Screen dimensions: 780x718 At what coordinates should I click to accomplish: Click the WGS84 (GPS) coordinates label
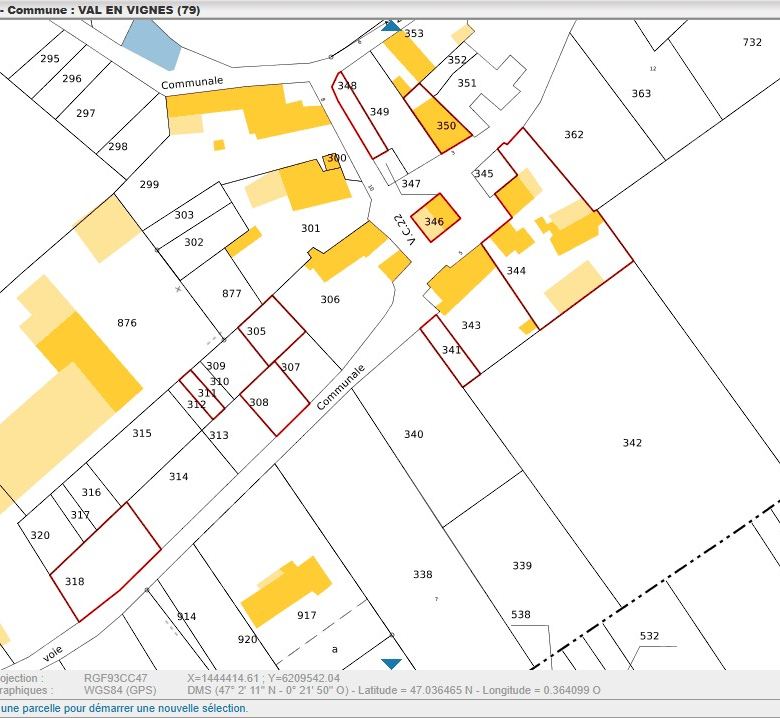coord(120,691)
